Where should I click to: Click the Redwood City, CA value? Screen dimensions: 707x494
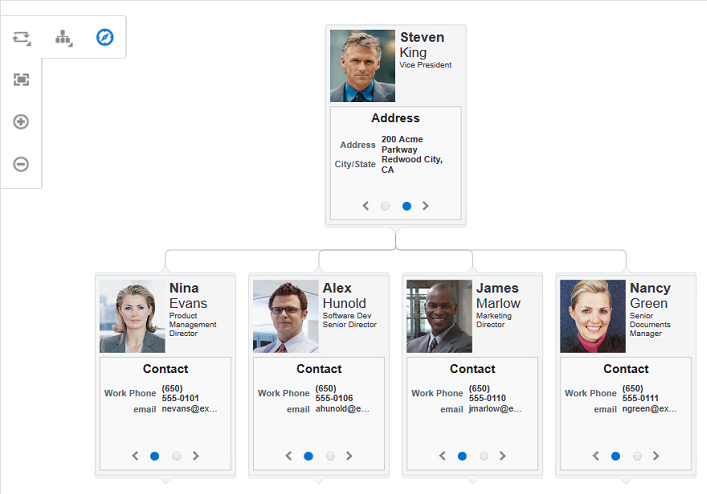(x=412, y=165)
